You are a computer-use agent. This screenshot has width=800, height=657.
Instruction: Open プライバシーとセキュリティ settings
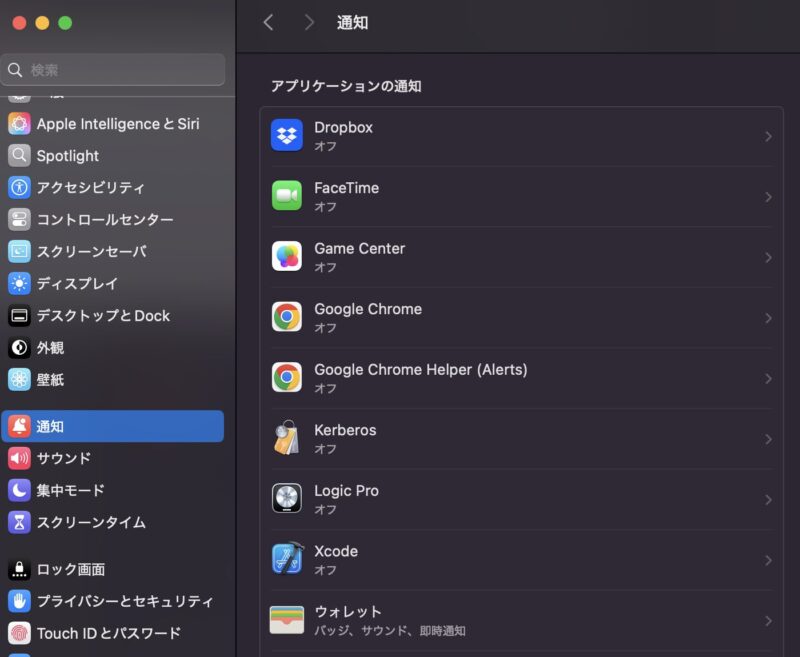pos(113,601)
